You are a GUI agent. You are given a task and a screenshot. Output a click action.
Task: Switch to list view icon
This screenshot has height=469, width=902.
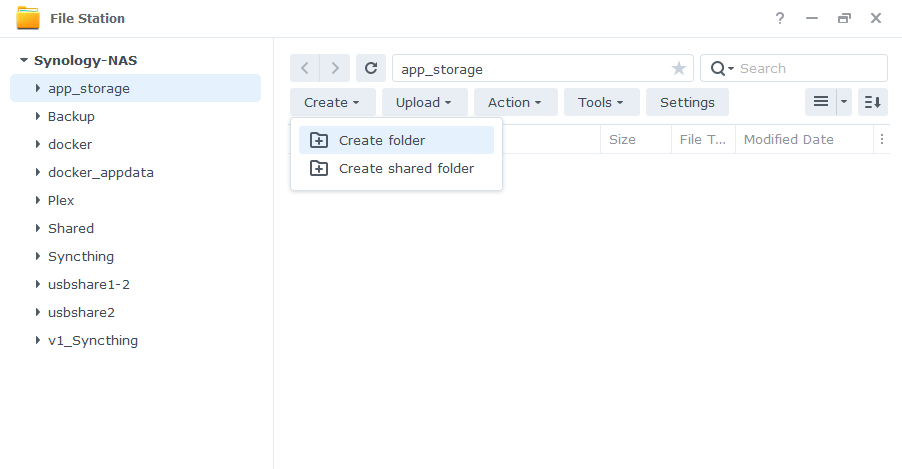(x=820, y=102)
